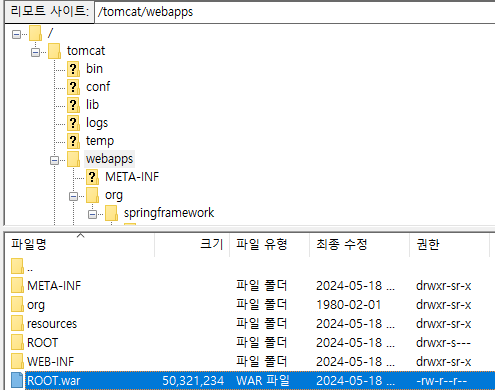Click the unknown-folder icon beside logs
The height and width of the screenshot is (390, 495).
coord(73,123)
